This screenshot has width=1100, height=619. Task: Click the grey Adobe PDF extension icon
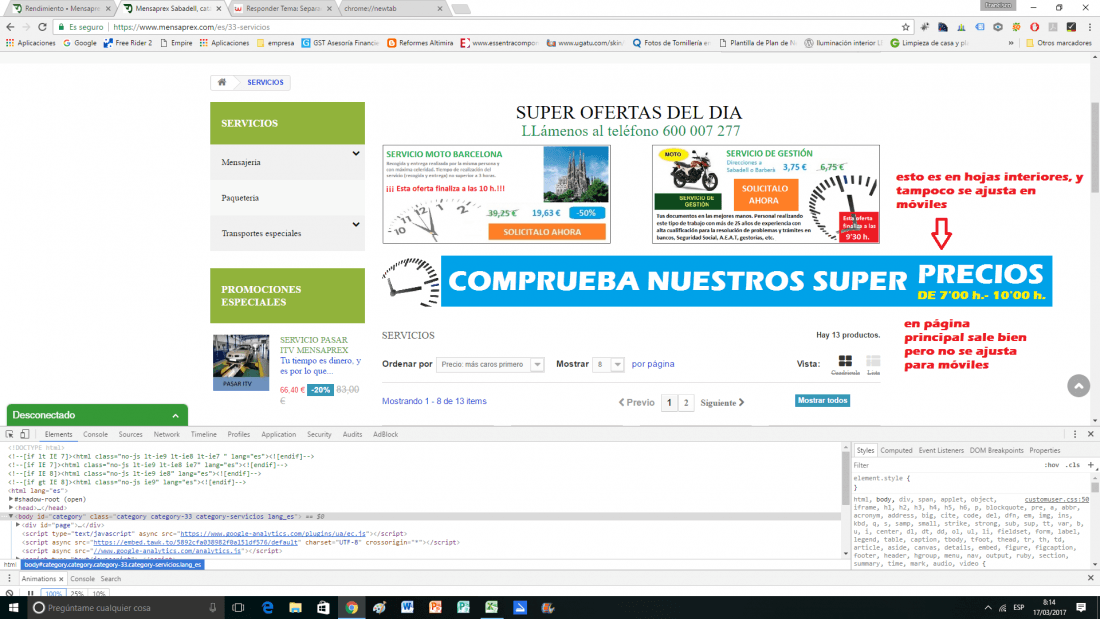[x=1052, y=27]
